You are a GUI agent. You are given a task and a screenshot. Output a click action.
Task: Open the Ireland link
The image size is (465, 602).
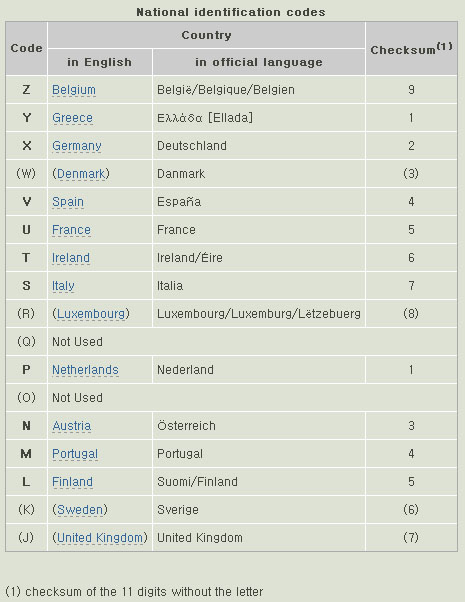71,258
